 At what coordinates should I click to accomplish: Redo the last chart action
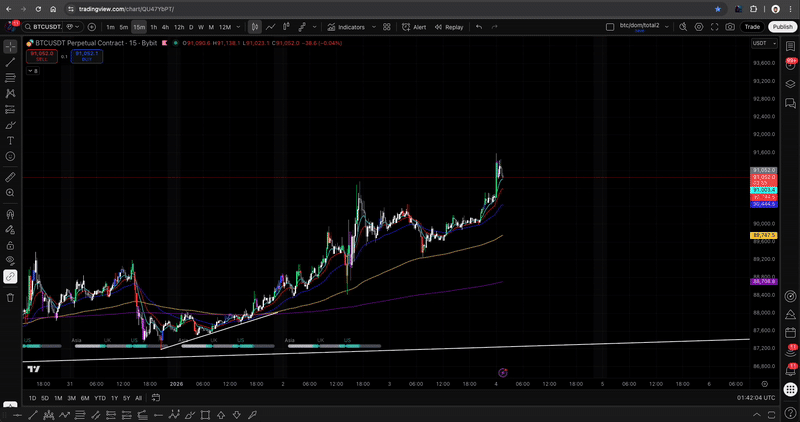coord(494,27)
